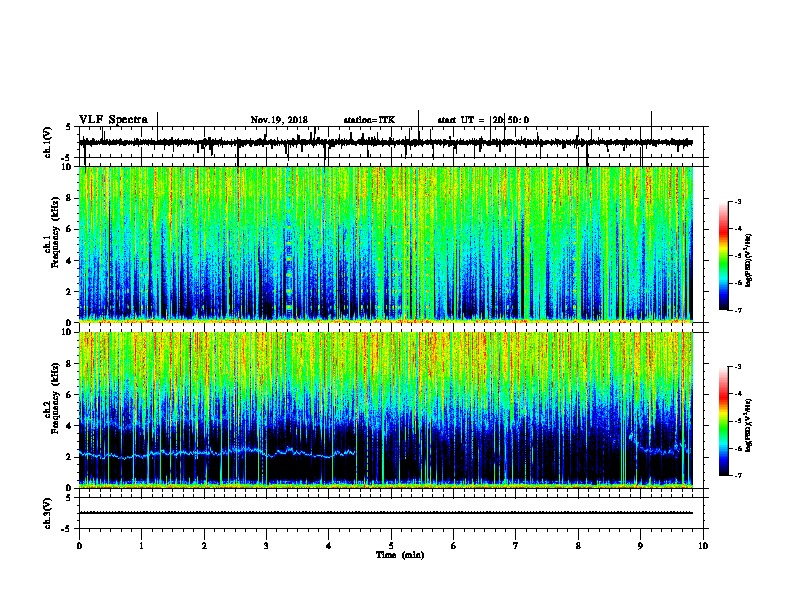This screenshot has height=612, width=792.
Task: Click tick label "6" on the time axis
Action: (x=453, y=546)
